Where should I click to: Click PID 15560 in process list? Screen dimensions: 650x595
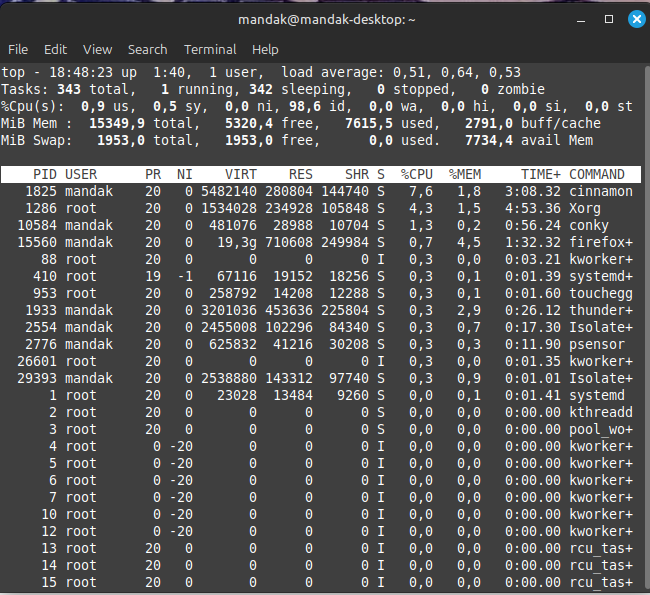37,243
